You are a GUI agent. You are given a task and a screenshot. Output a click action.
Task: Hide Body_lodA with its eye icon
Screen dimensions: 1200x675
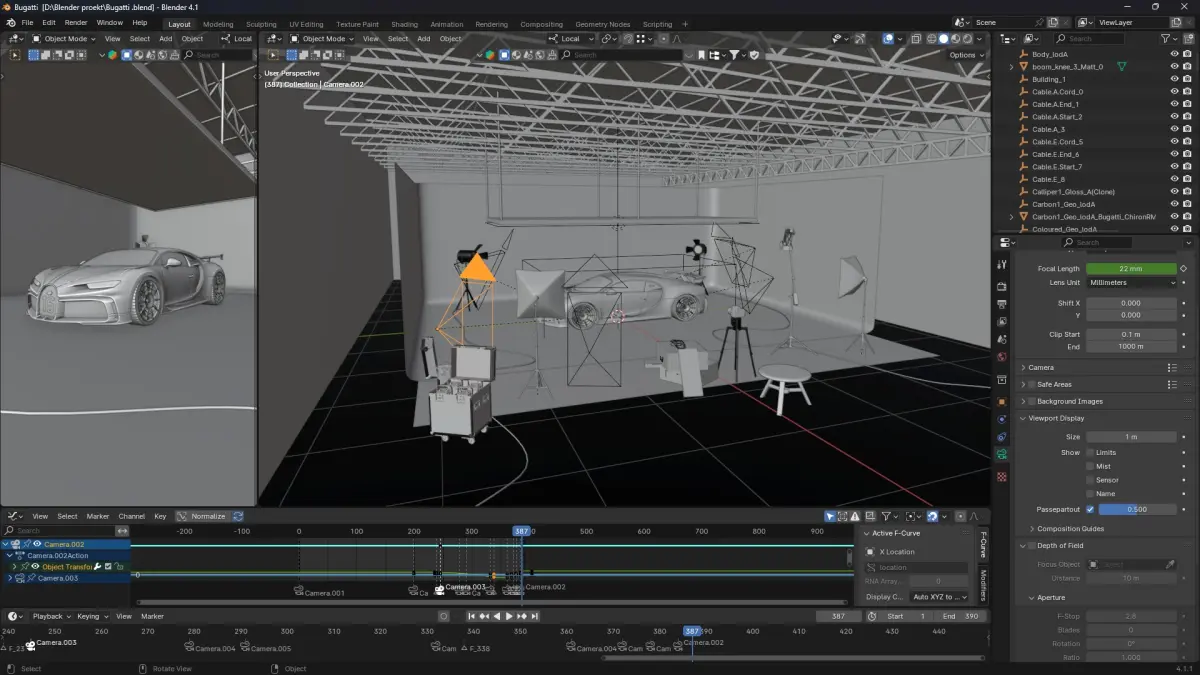1175,54
